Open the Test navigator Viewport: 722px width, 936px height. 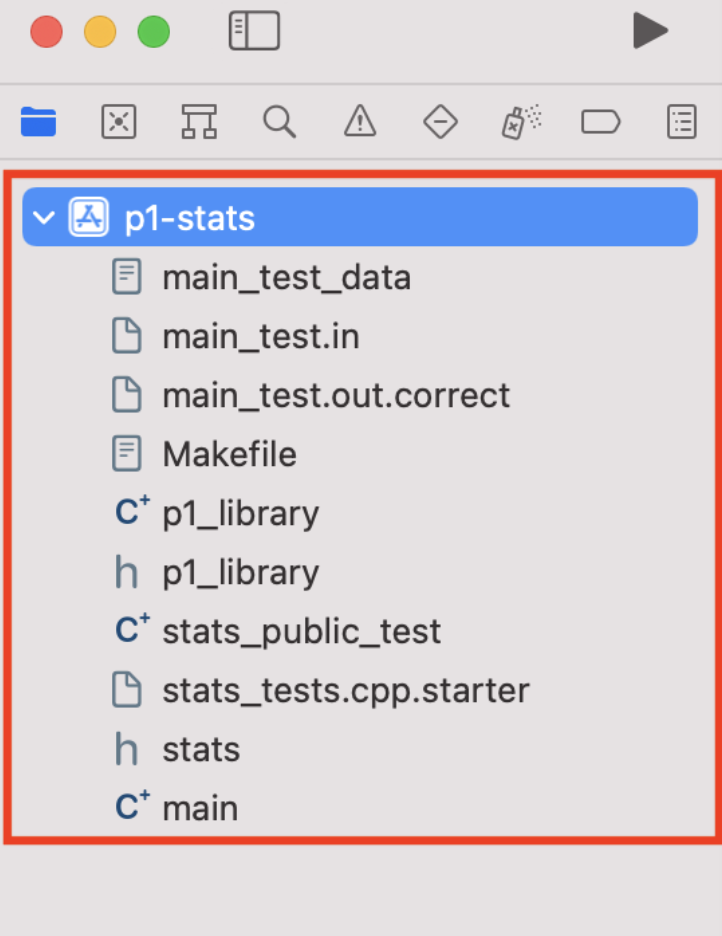pyautogui.click(x=439, y=121)
